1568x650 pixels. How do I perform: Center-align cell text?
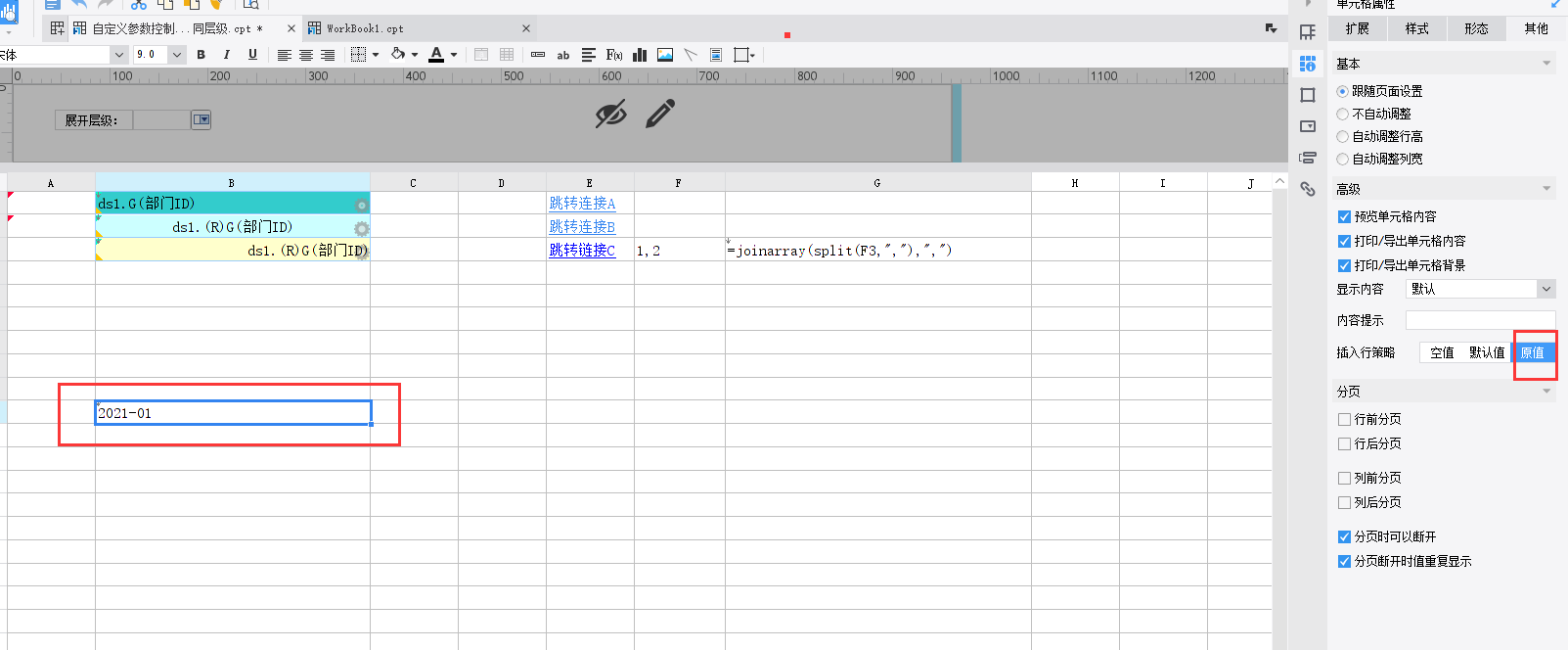[306, 55]
